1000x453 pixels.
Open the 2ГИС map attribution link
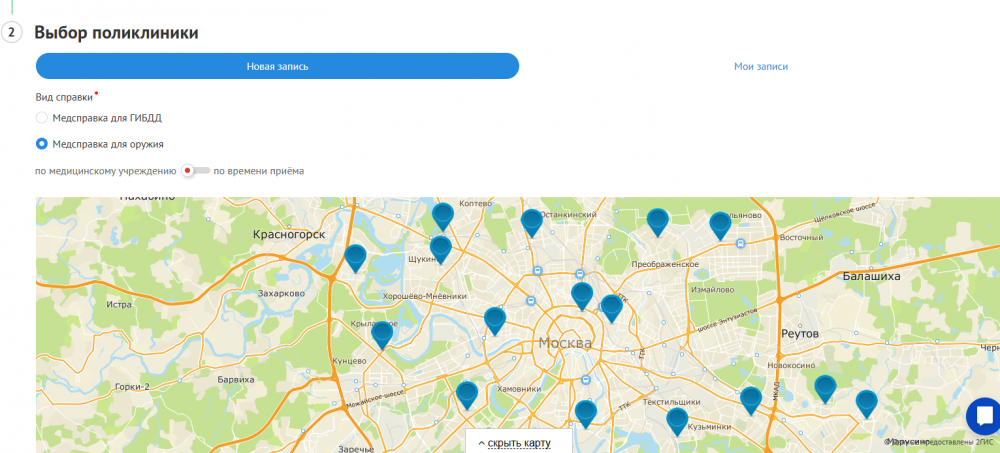click(982, 441)
